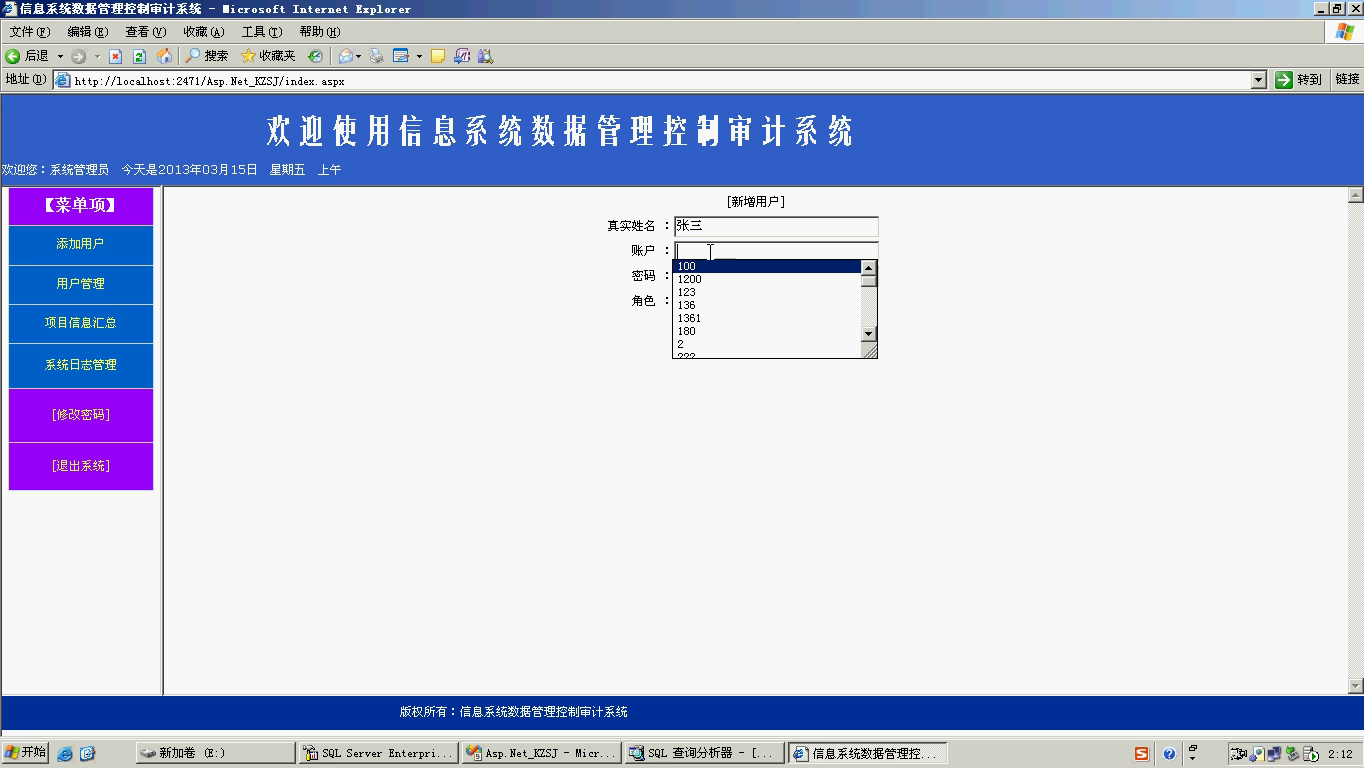Open the 帮助 menu
The width and height of the screenshot is (1364, 768).
pyautogui.click(x=320, y=32)
